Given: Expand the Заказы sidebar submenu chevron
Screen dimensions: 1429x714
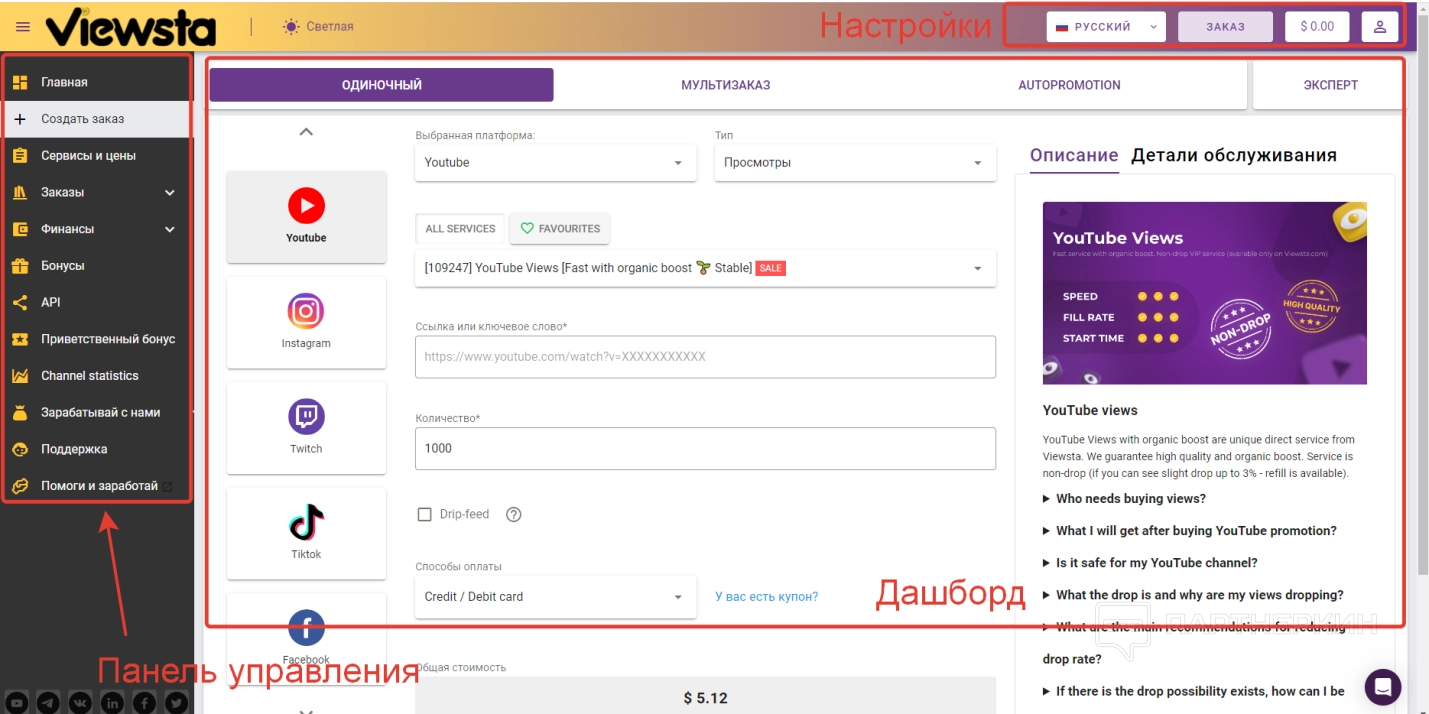Looking at the screenshot, I should [x=169, y=193].
